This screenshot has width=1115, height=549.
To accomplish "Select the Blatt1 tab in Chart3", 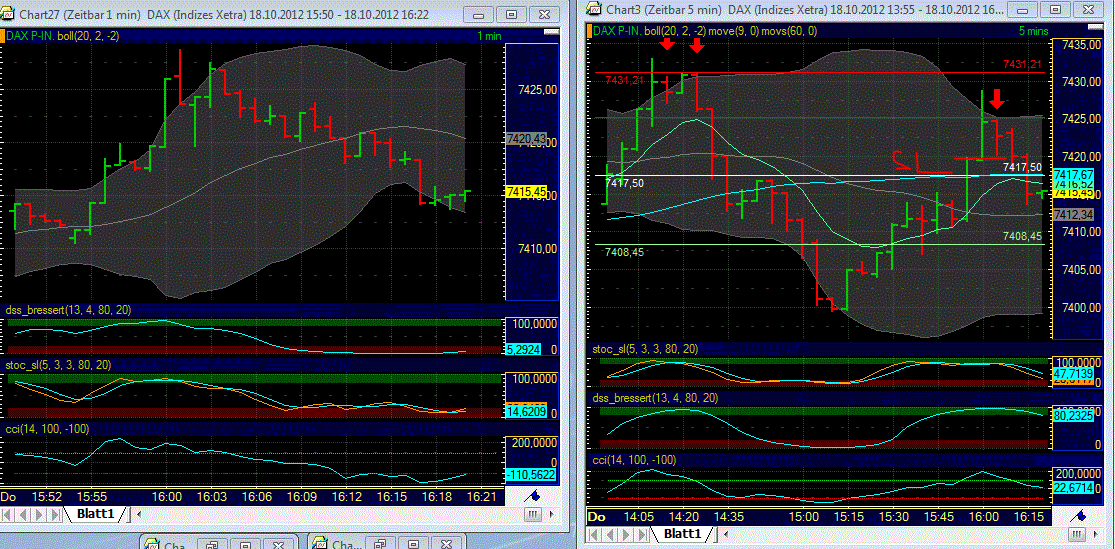I will pos(681,533).
